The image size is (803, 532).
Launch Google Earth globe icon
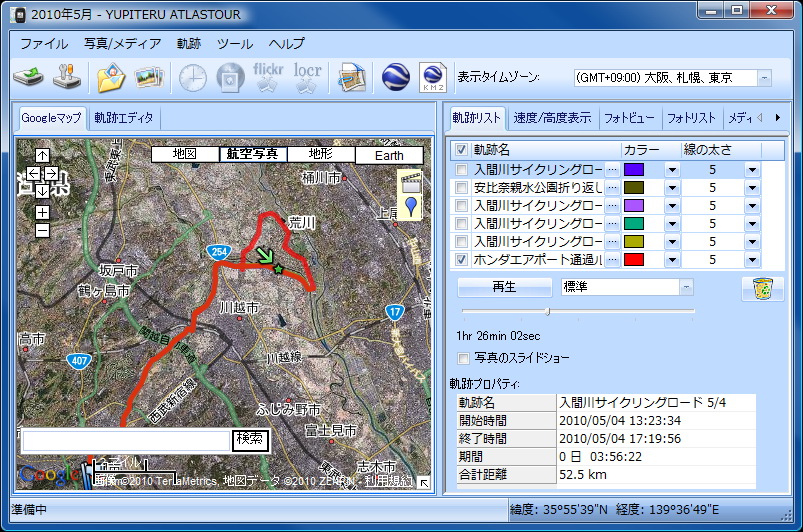pos(395,78)
